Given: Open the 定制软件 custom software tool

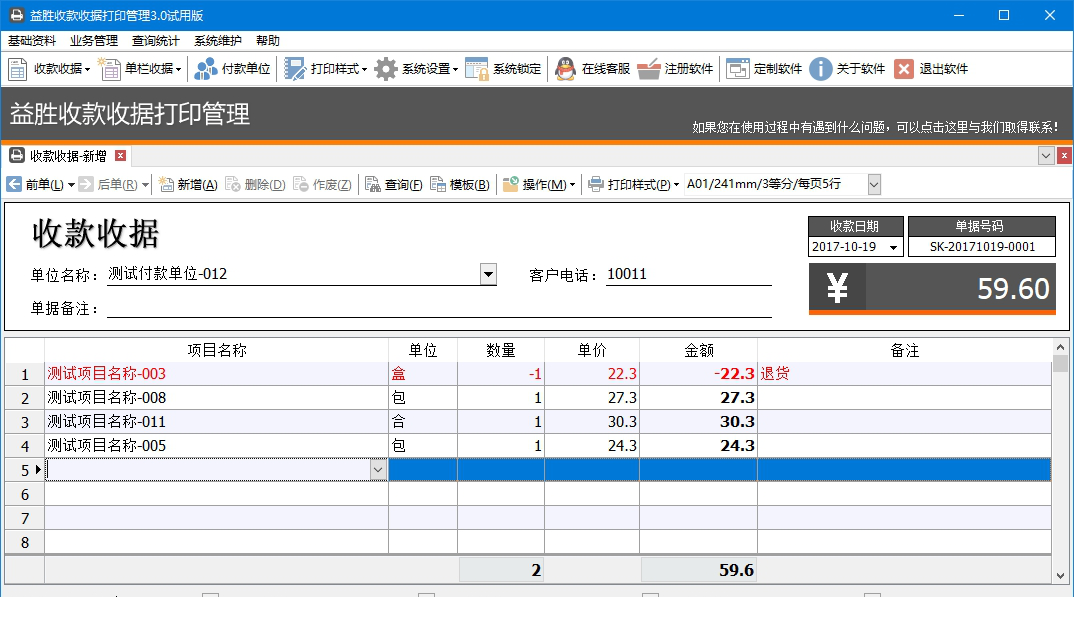Looking at the screenshot, I should (760, 70).
